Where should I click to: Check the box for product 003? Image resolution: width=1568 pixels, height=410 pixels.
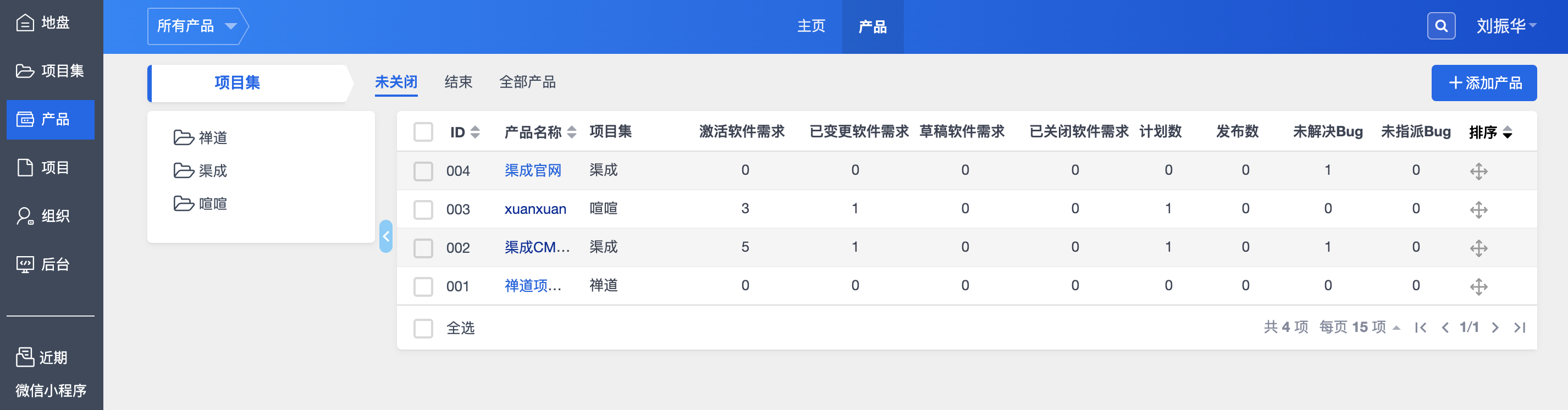pos(423,210)
